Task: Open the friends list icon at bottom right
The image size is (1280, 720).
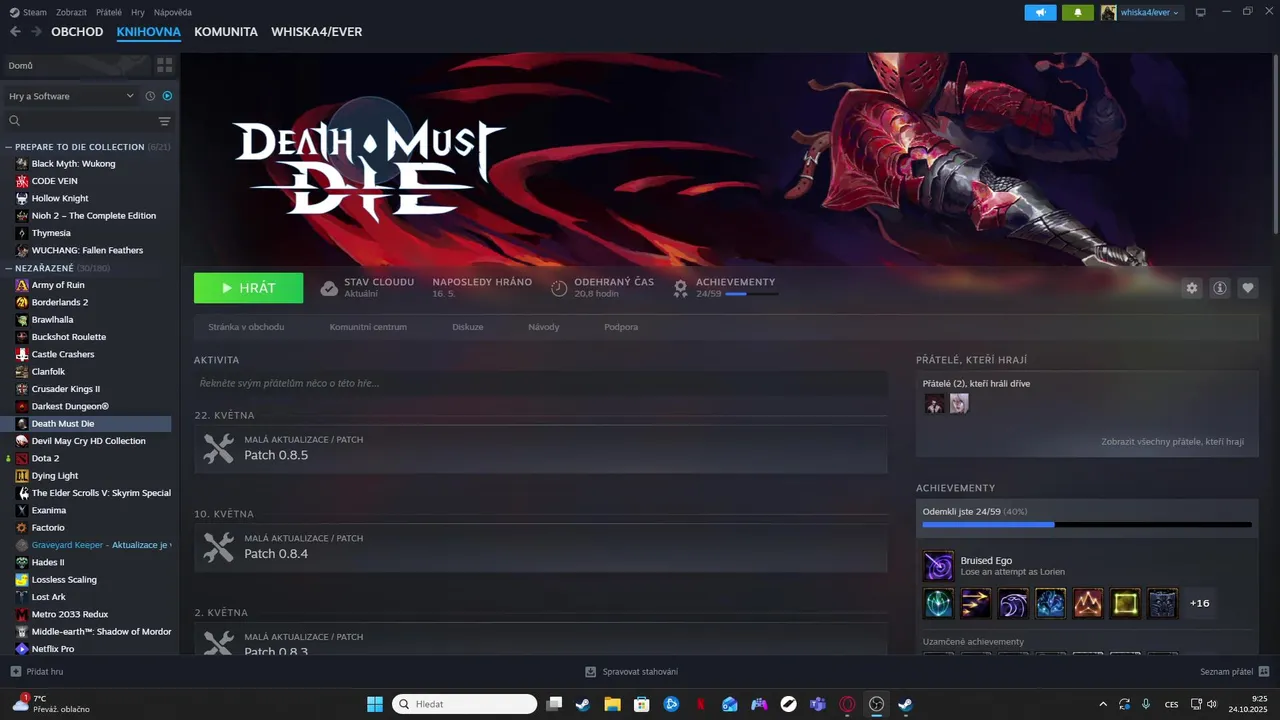Action: (1264, 671)
